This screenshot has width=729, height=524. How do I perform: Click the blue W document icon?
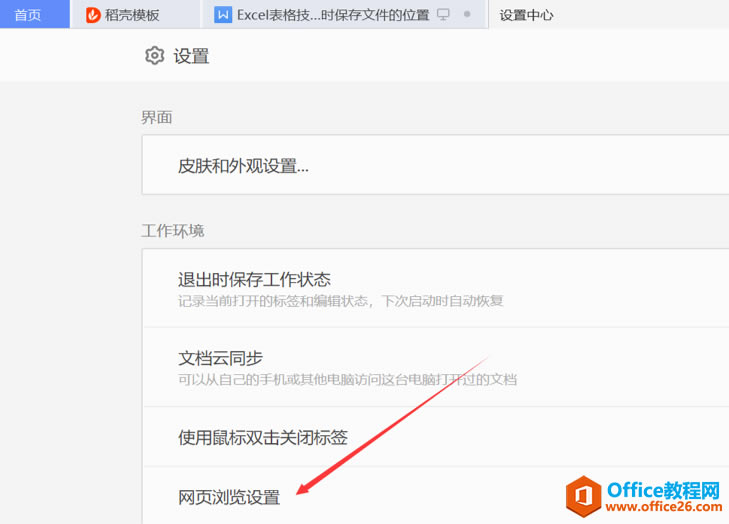point(223,15)
